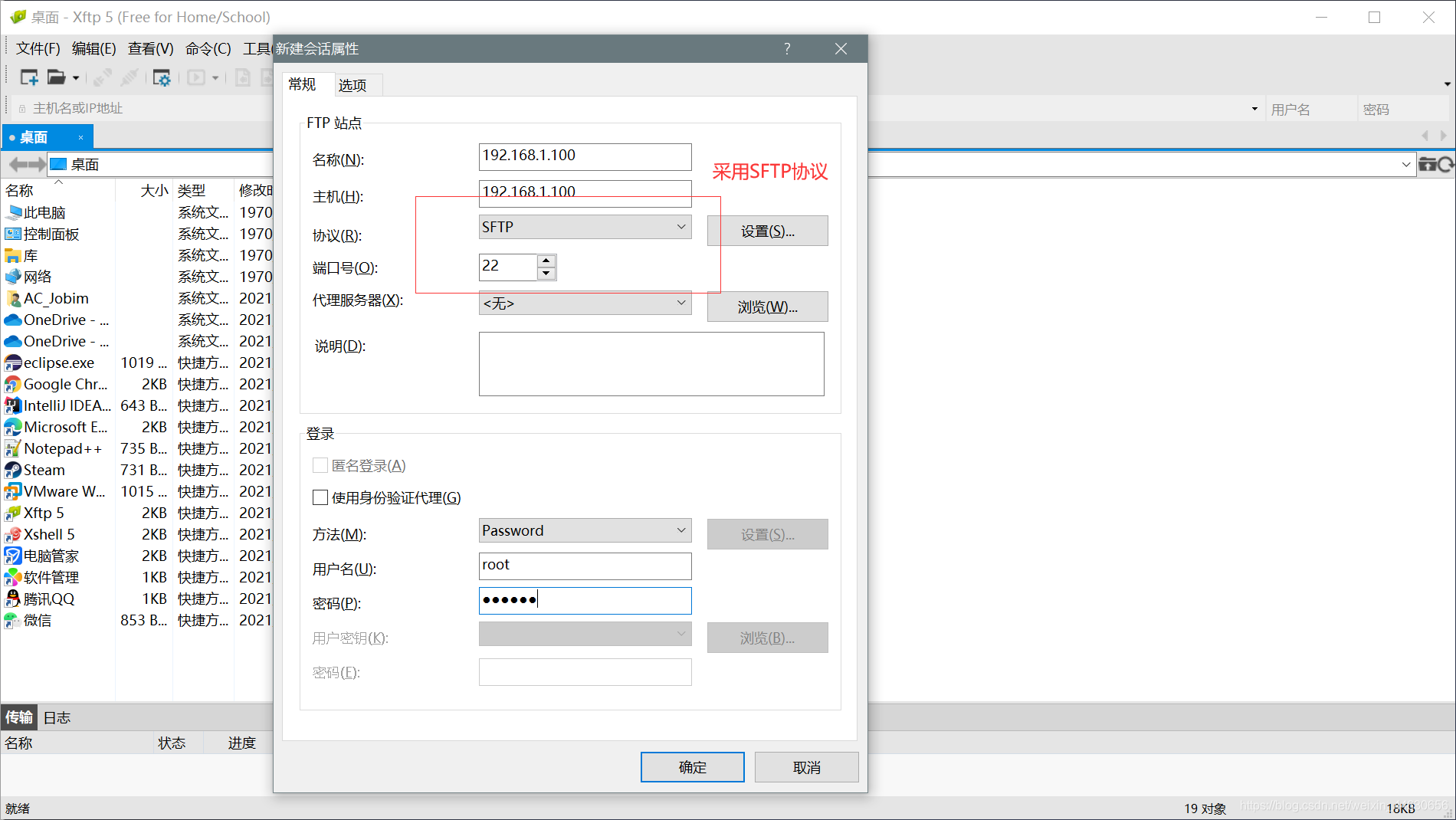The image size is (1456, 820).
Task: Expand the open session dropdown arrow
Action: tap(76, 78)
